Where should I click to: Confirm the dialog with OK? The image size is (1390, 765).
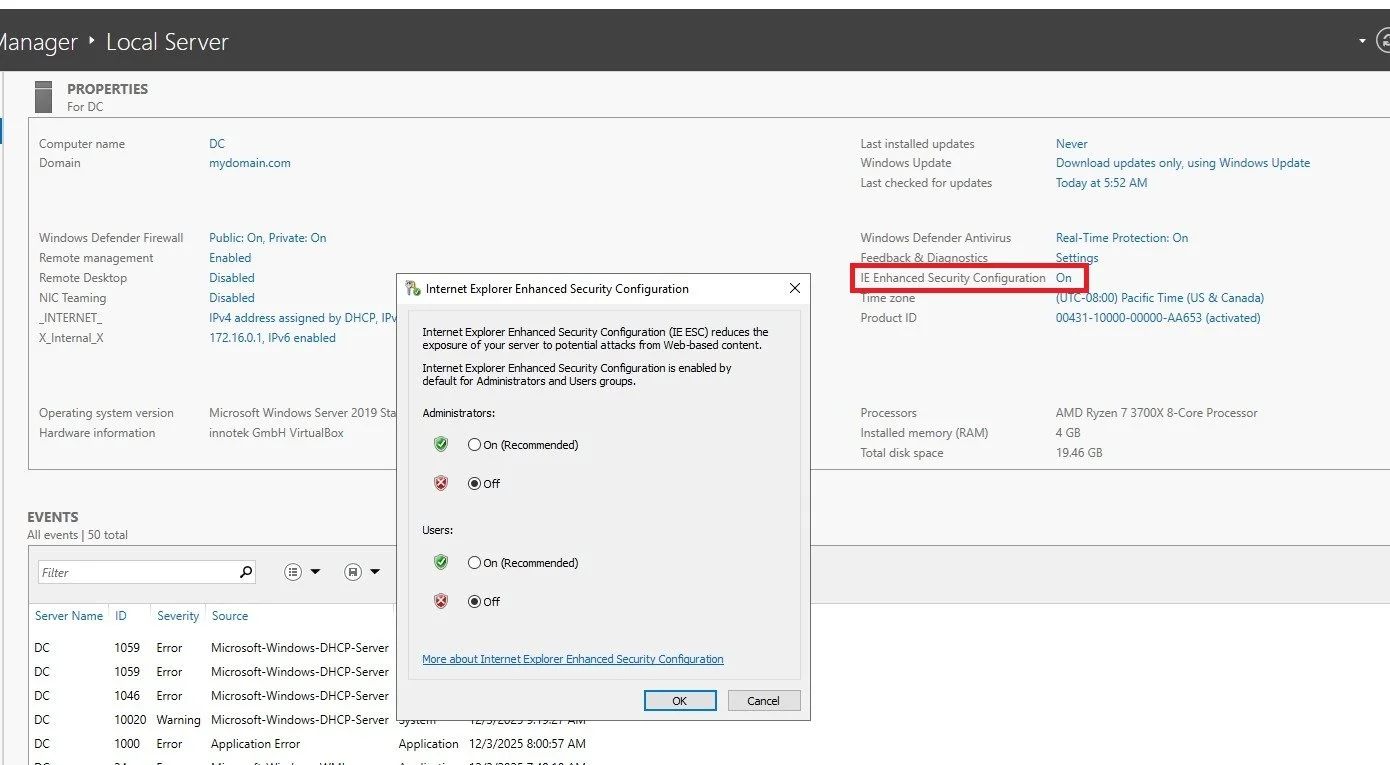680,700
